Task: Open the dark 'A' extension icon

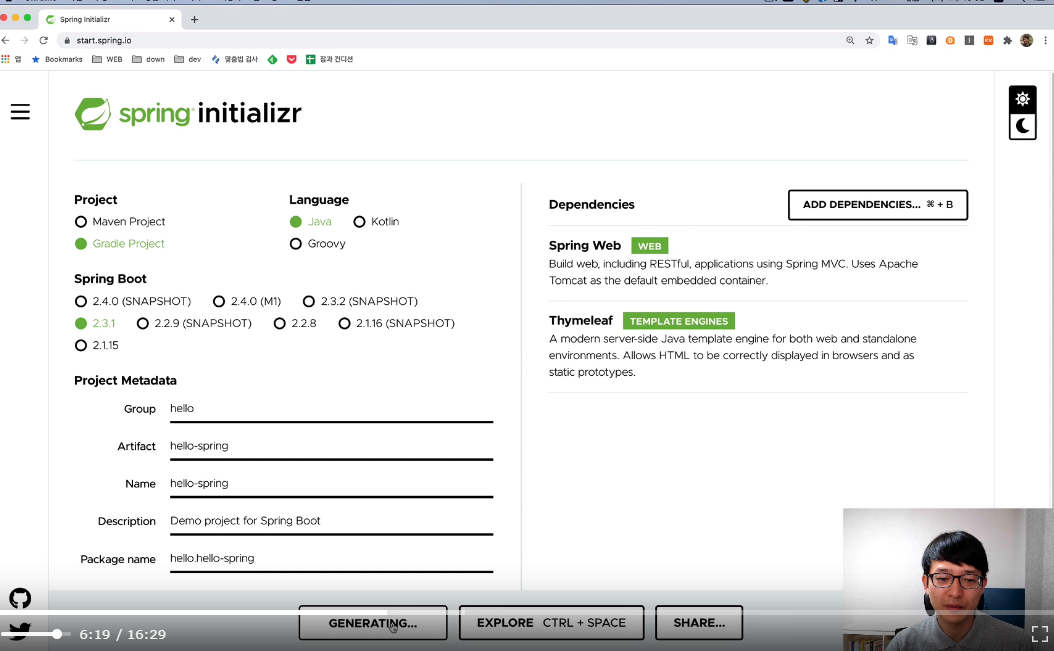Action: coord(931,40)
